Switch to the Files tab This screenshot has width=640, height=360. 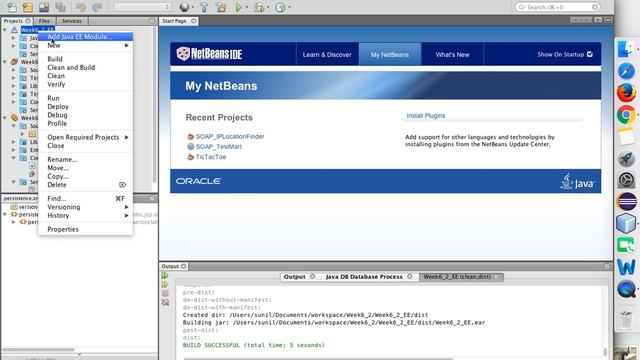coord(44,21)
